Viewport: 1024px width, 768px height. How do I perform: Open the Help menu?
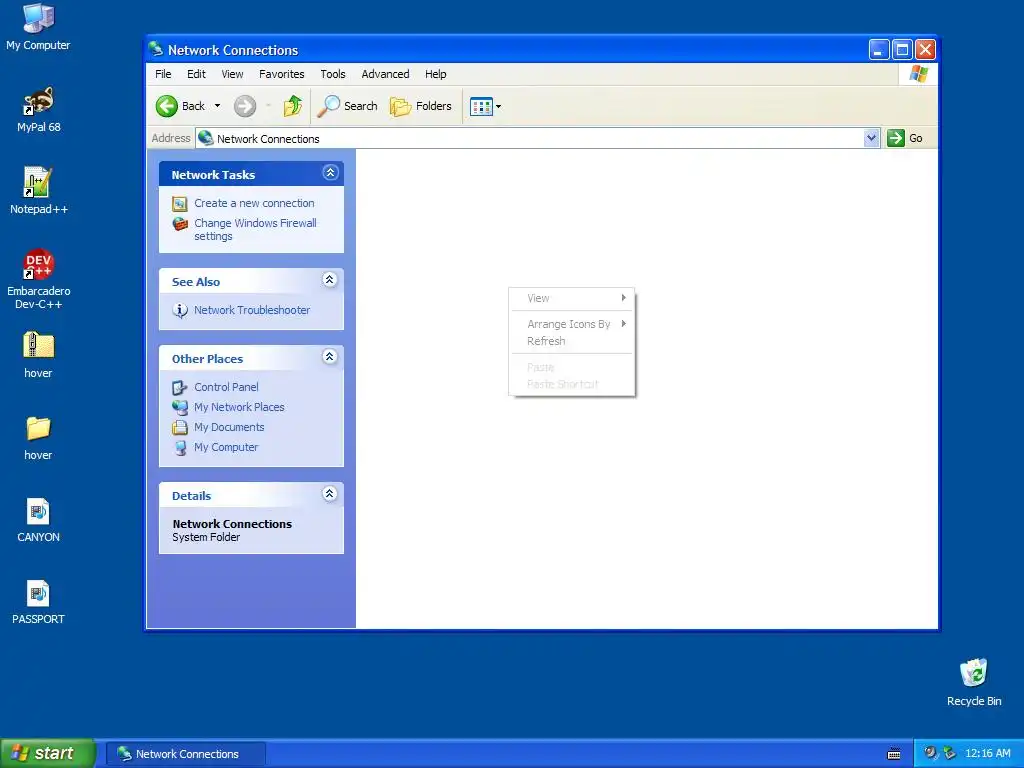pos(436,74)
